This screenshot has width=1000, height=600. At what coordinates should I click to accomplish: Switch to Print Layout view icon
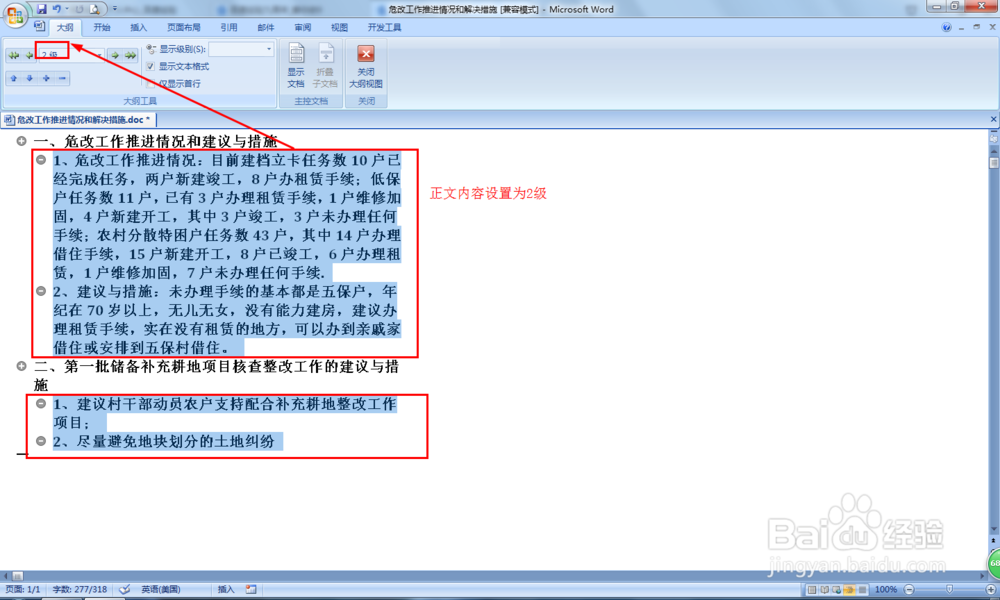click(x=812, y=589)
